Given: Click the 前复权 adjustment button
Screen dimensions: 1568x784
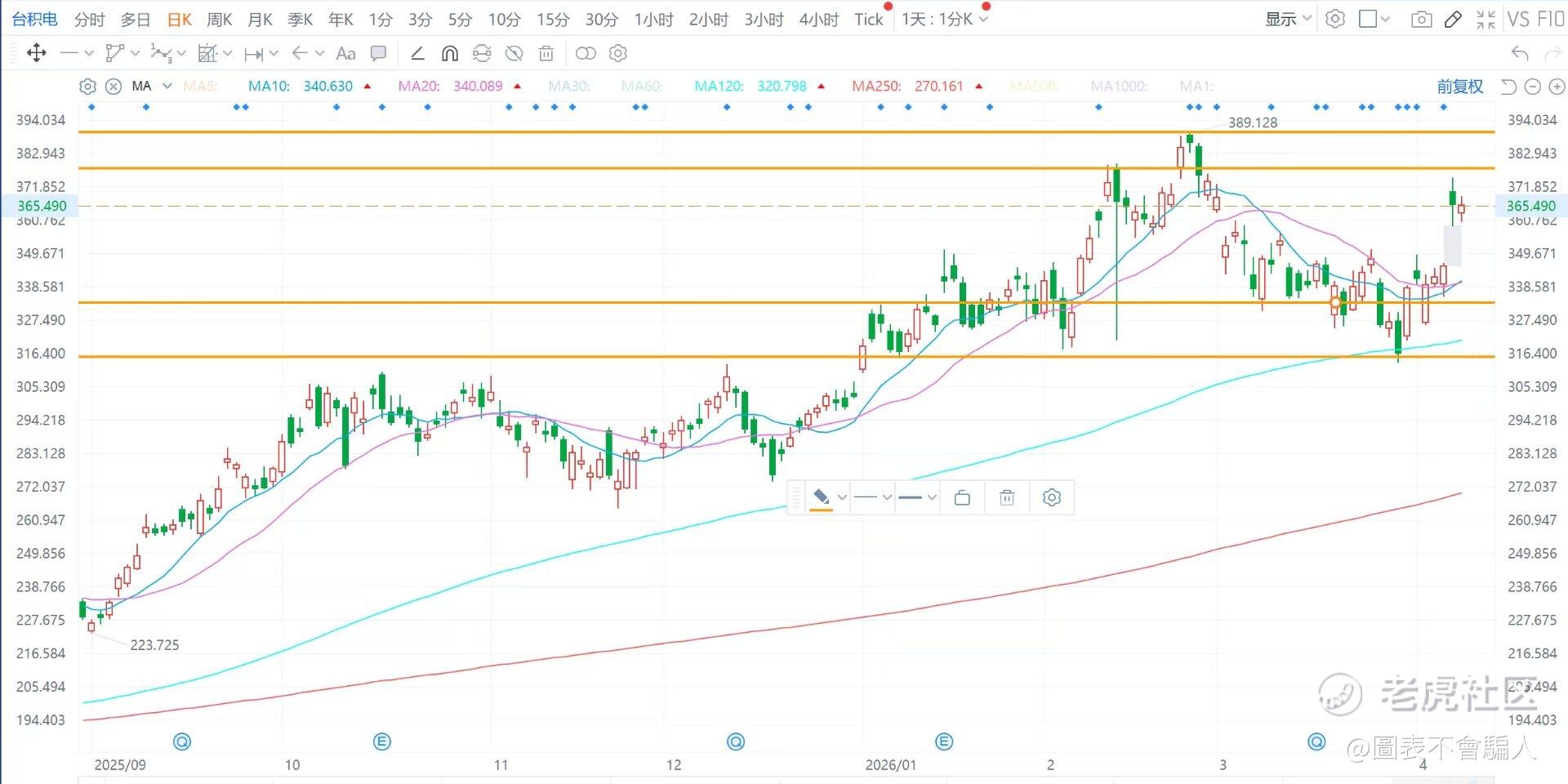Looking at the screenshot, I should click(x=1460, y=87).
